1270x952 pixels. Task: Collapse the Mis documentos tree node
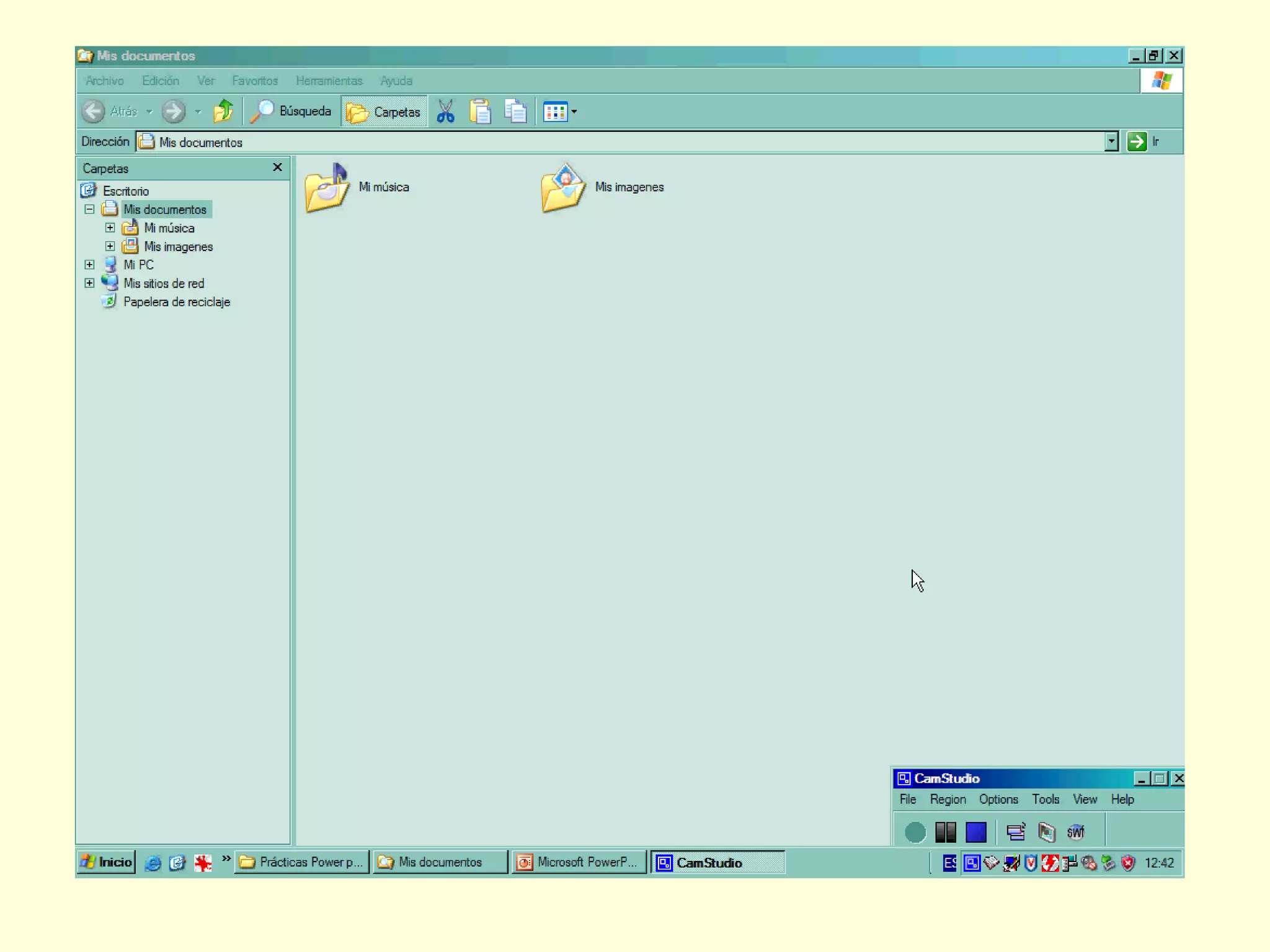coord(89,209)
